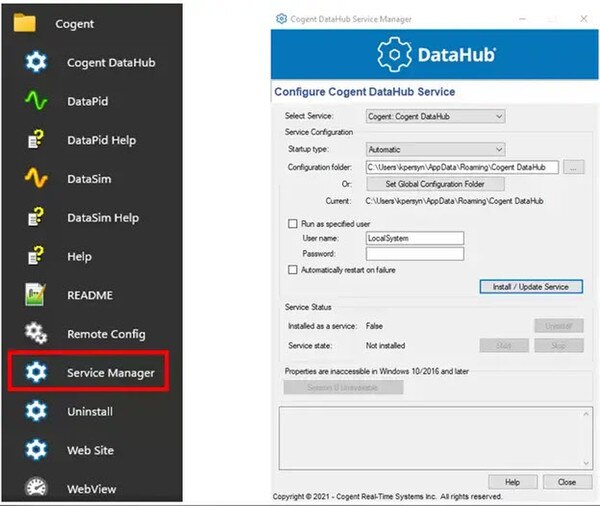Launch DataSim from the menu
Screen dimensions: 600x506
89,179
